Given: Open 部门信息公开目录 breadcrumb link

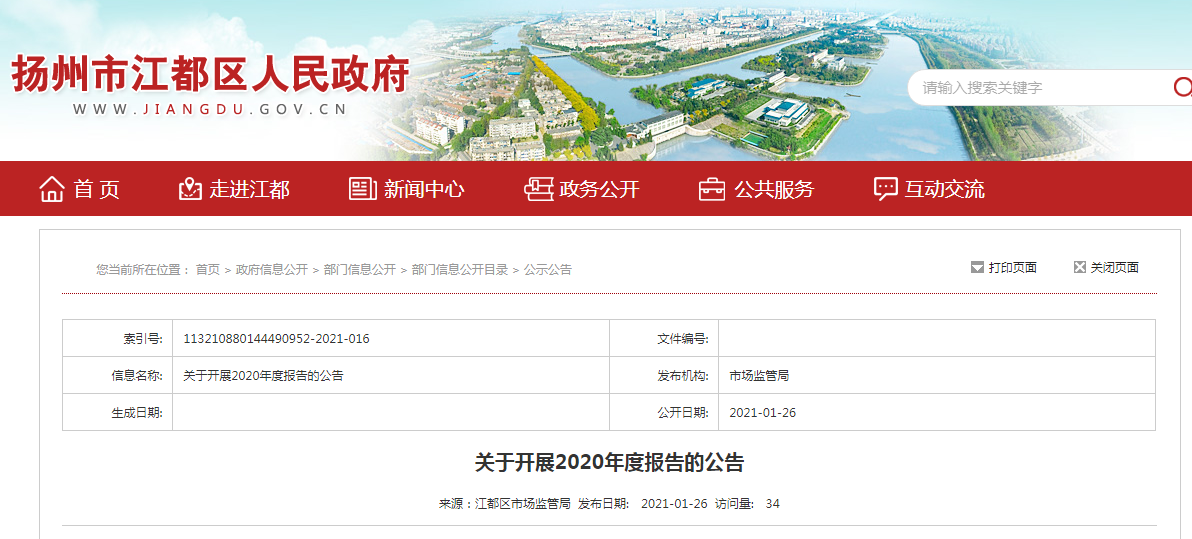Looking at the screenshot, I should (460, 270).
